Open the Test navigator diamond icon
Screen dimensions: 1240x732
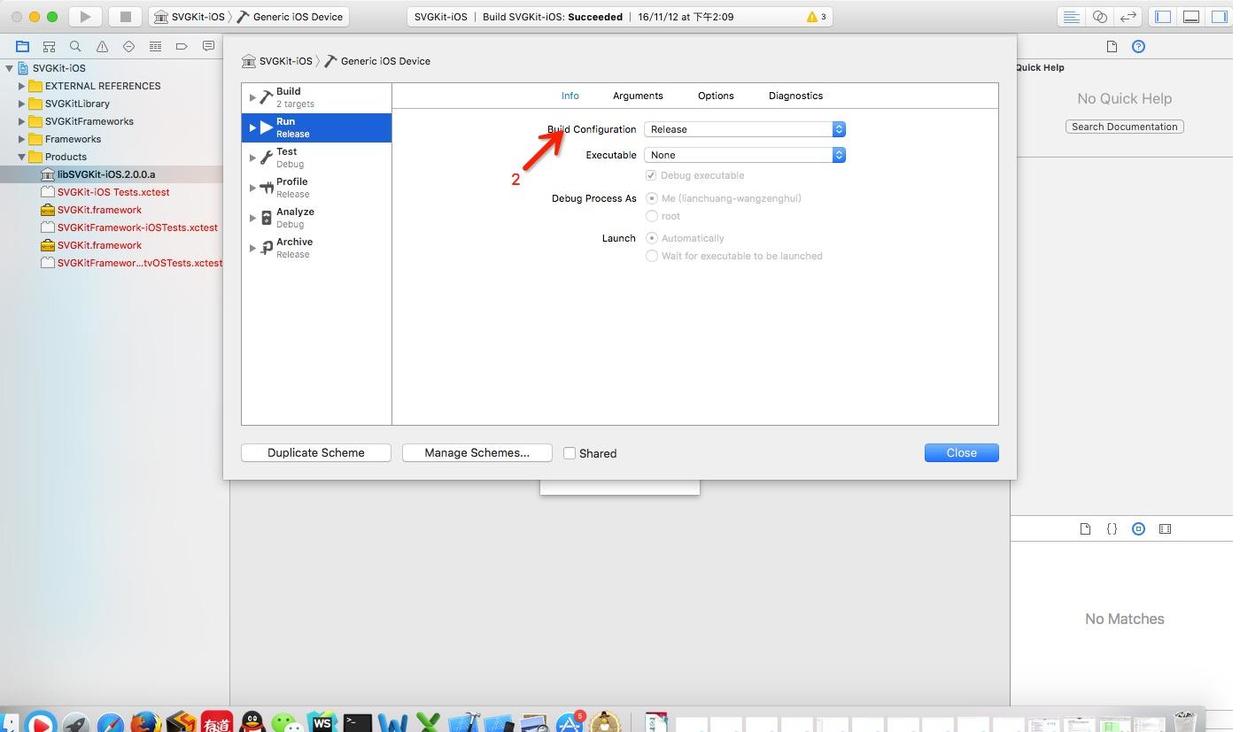point(129,46)
